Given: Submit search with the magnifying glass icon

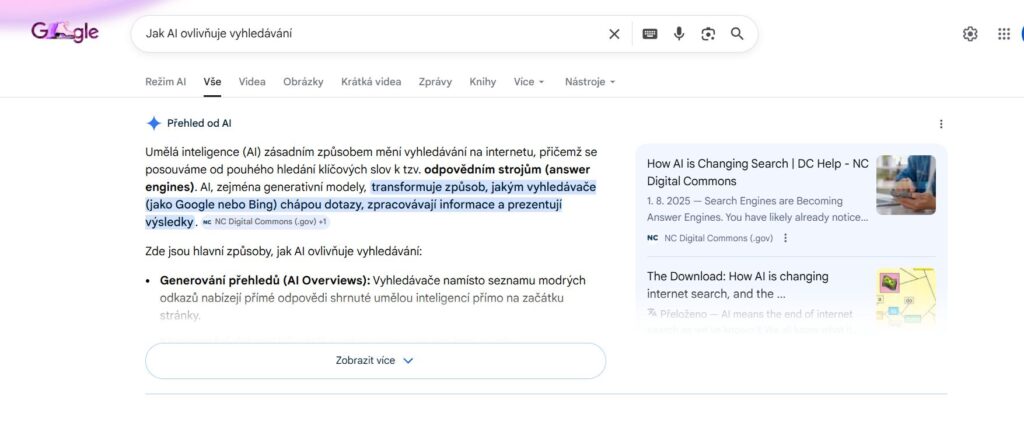Looking at the screenshot, I should coord(737,34).
